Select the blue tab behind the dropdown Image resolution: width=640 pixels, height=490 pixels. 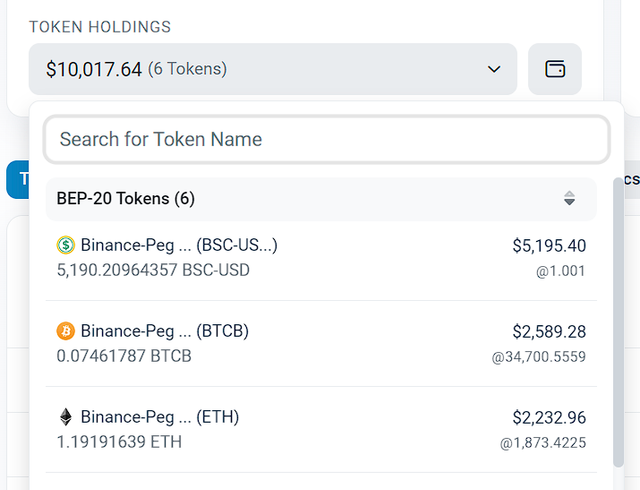pos(18,179)
